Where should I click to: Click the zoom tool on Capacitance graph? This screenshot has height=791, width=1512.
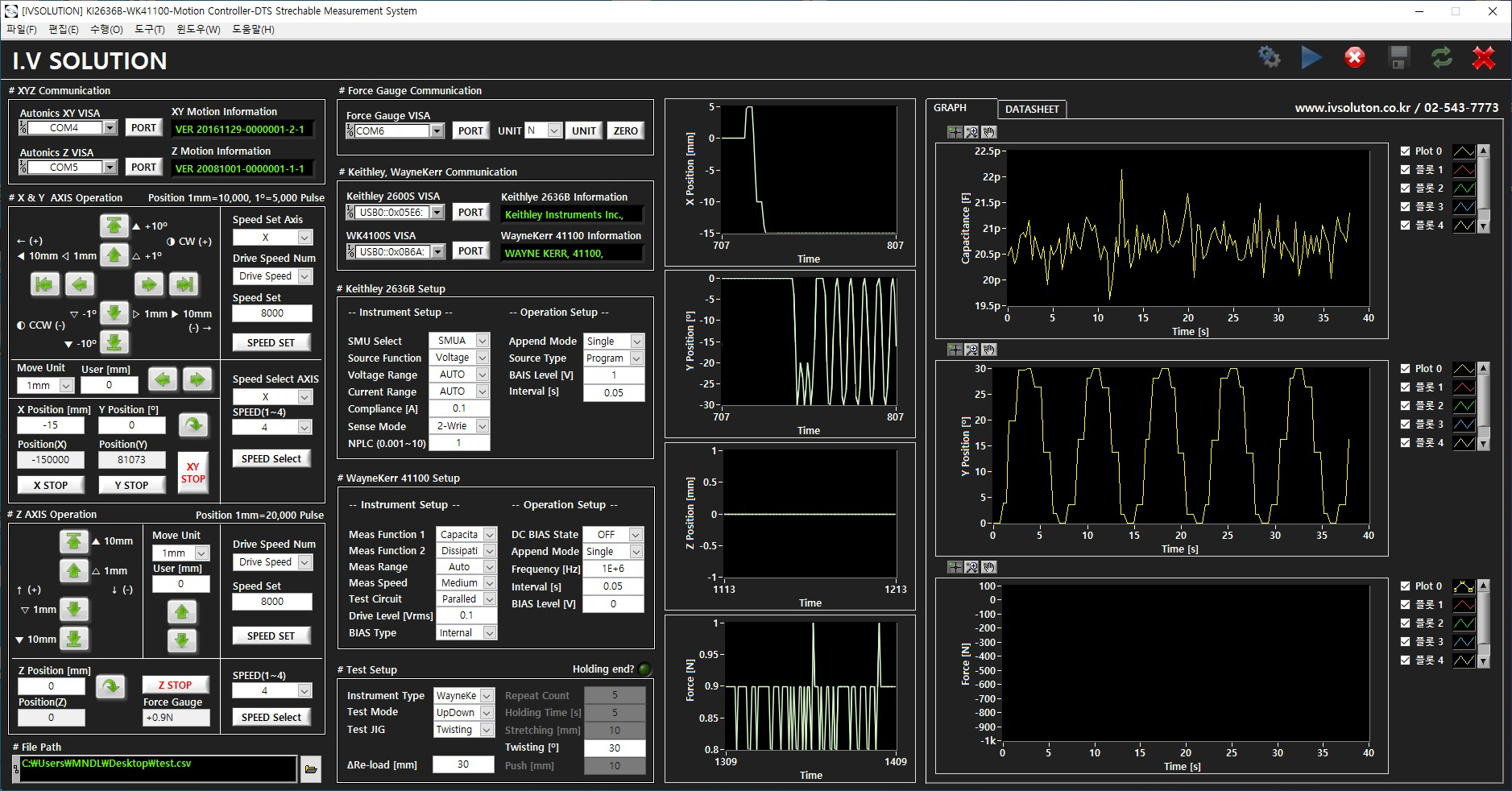pyautogui.click(x=971, y=132)
